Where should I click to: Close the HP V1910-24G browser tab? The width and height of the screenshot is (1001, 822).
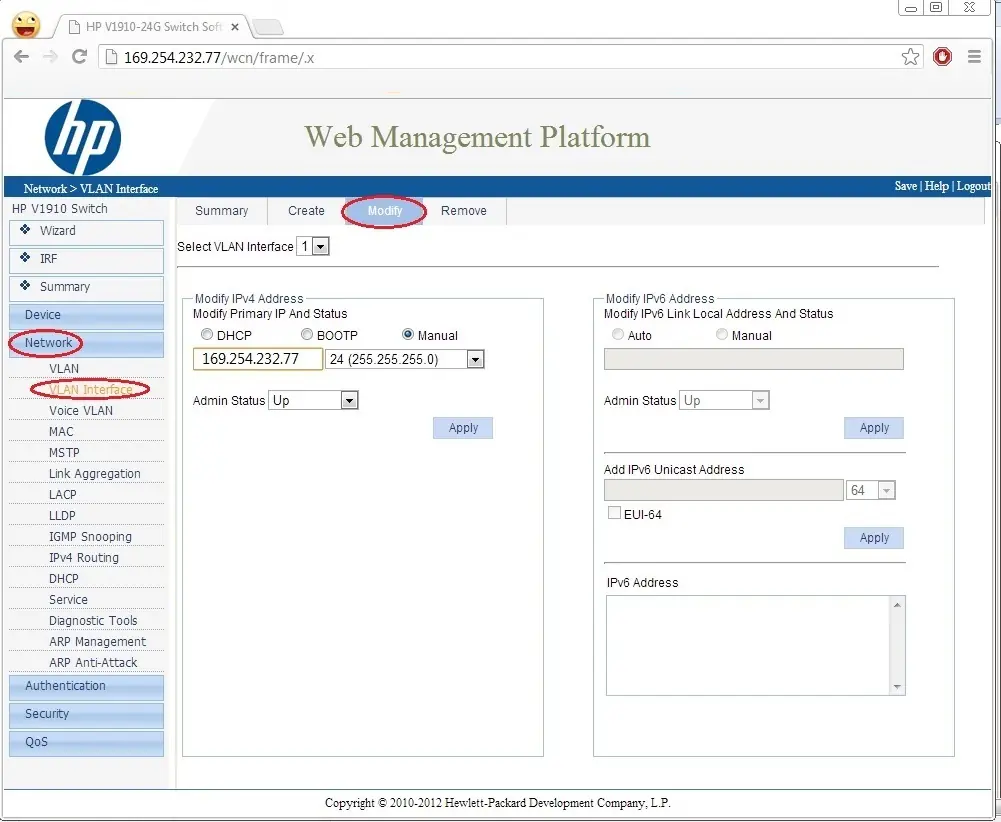[235, 27]
